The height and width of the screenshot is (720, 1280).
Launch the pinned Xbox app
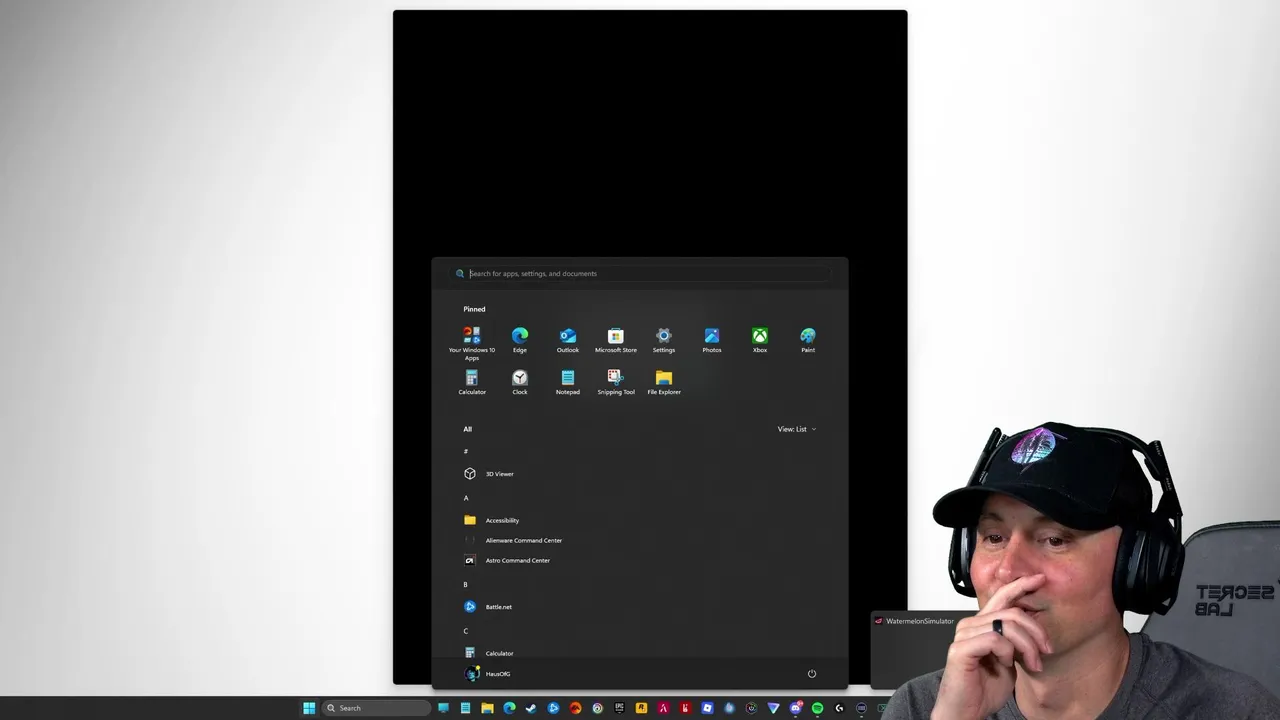pos(760,340)
